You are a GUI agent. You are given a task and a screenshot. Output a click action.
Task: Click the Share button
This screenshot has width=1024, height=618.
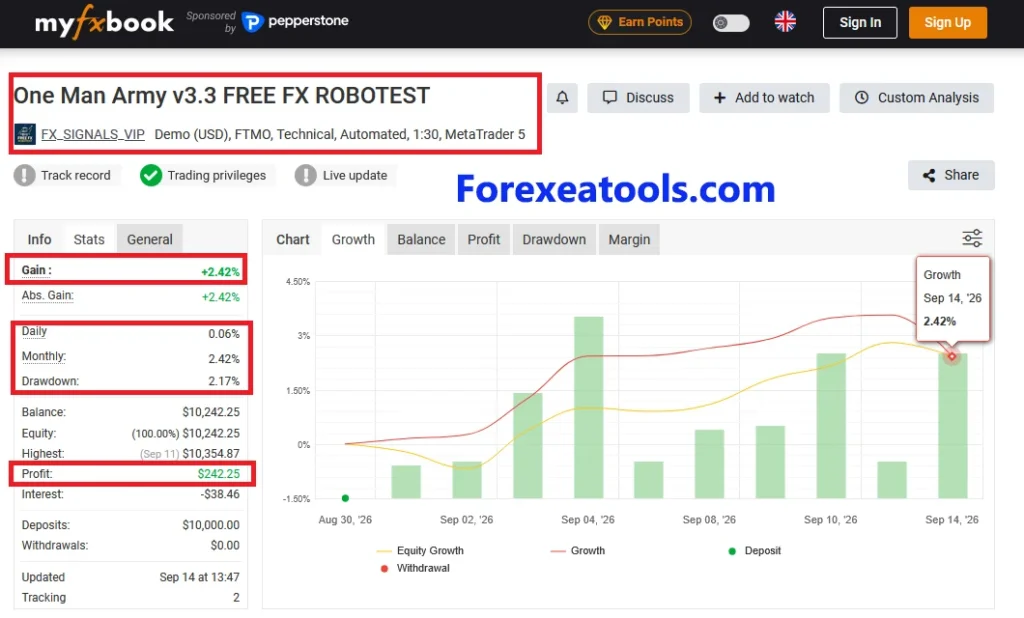coord(951,175)
